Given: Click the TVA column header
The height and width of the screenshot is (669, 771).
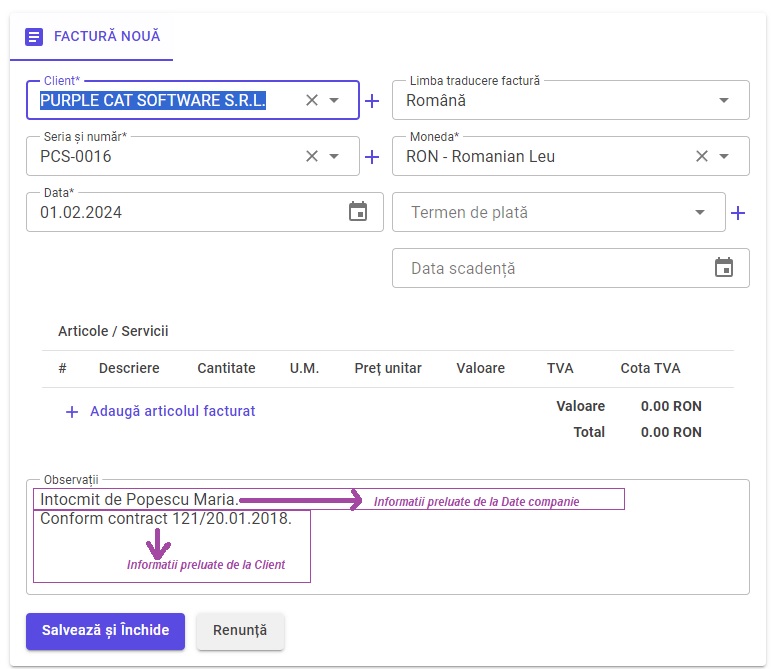Looking at the screenshot, I should 560,368.
